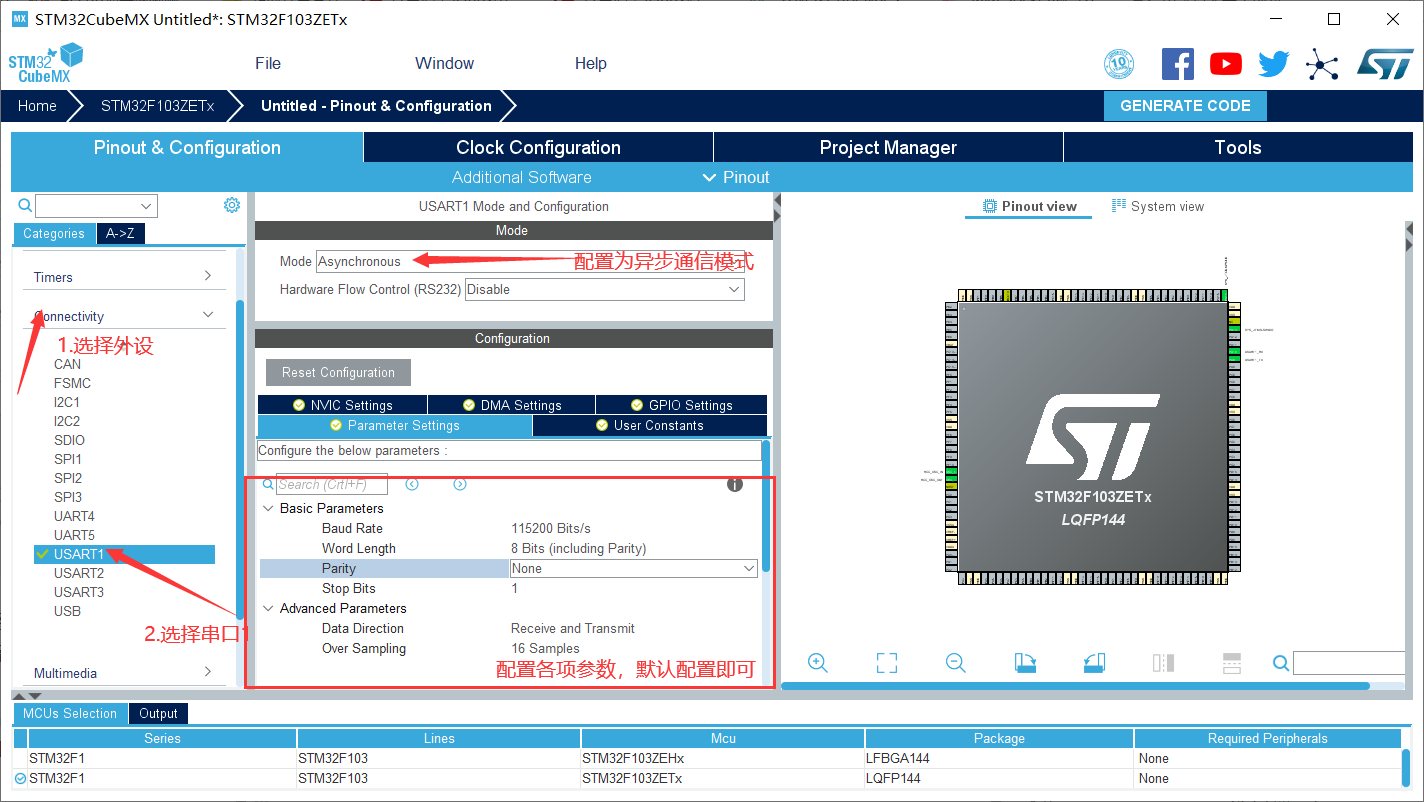Switch to Project Manager tab
The image size is (1424, 802).
[x=888, y=147]
